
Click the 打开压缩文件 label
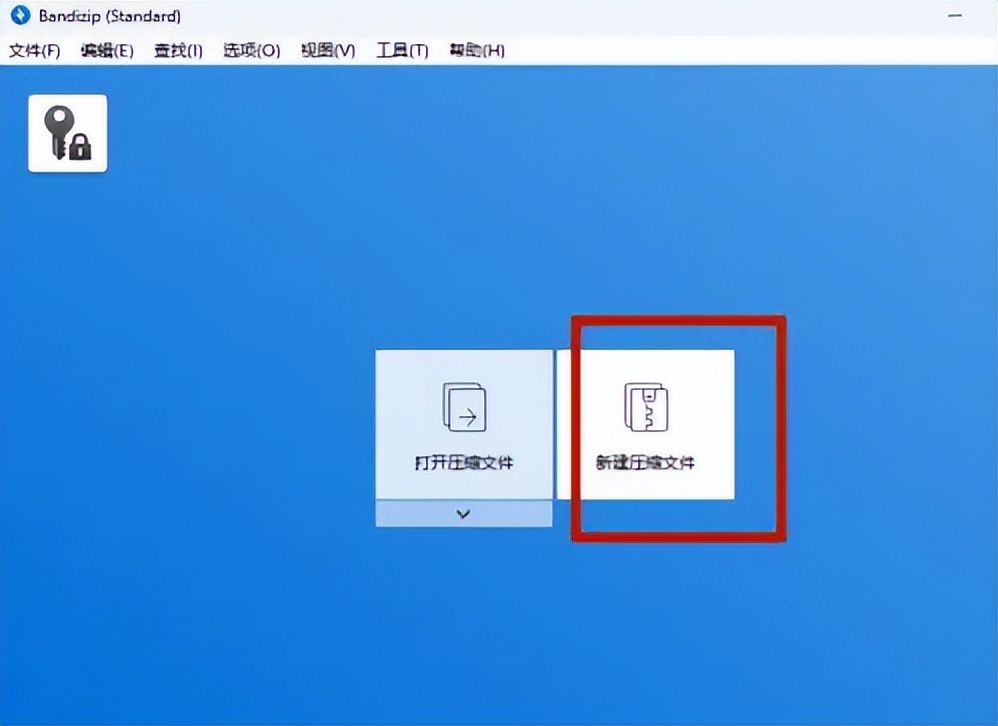[464, 463]
